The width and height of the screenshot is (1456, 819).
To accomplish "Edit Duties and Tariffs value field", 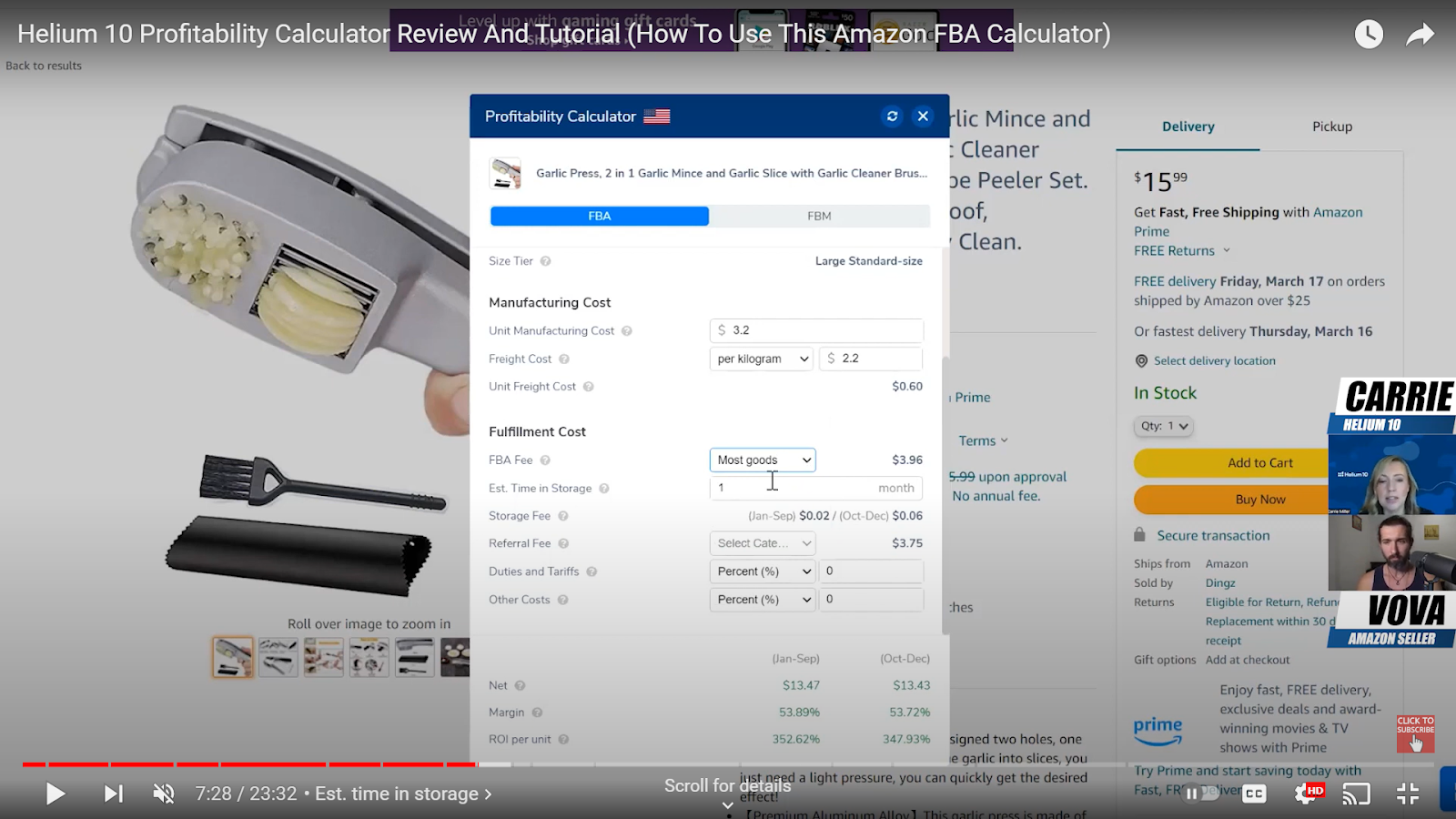I will 871,571.
